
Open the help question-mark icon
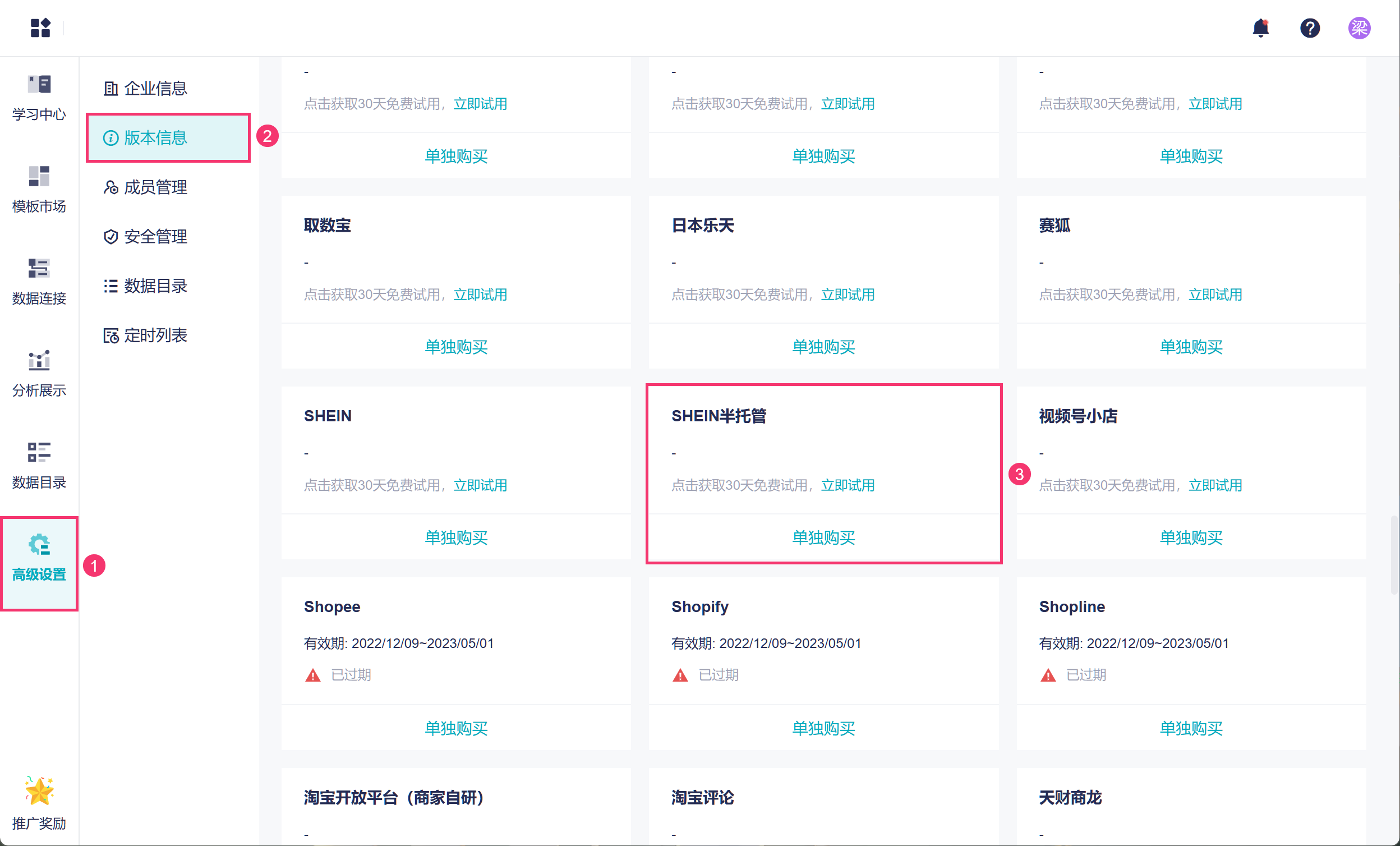1310,27
